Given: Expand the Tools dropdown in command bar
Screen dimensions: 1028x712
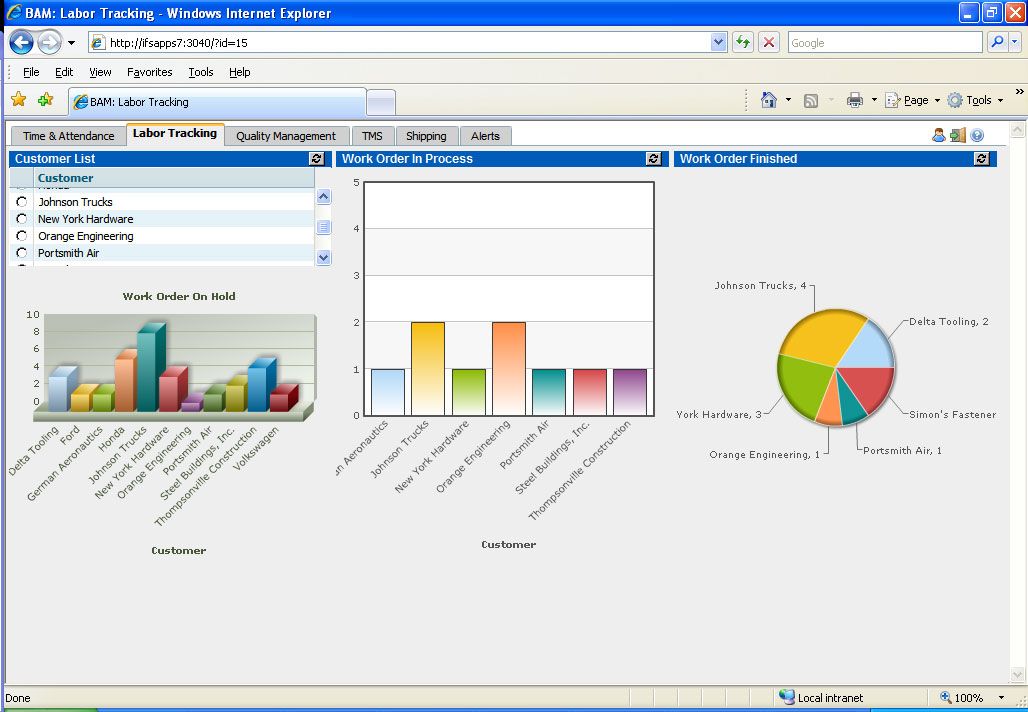Looking at the screenshot, I should (976, 100).
